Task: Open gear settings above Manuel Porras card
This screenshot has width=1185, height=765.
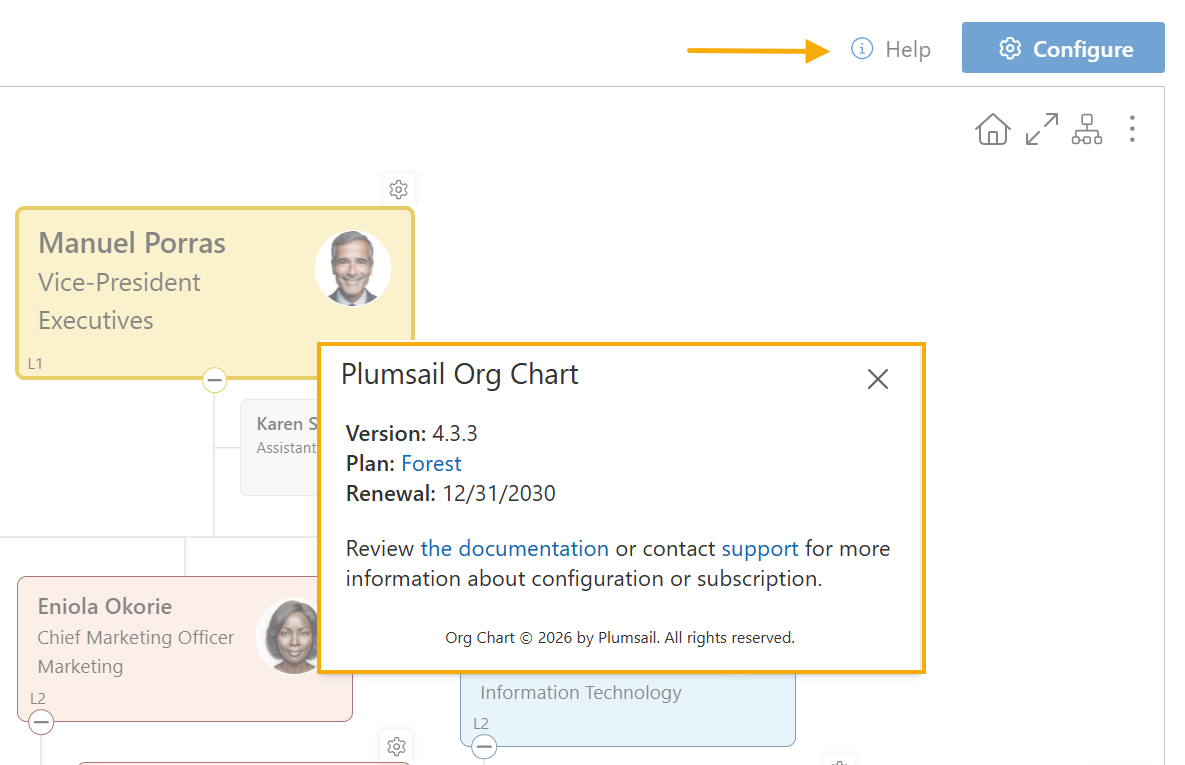Action: pos(398,189)
